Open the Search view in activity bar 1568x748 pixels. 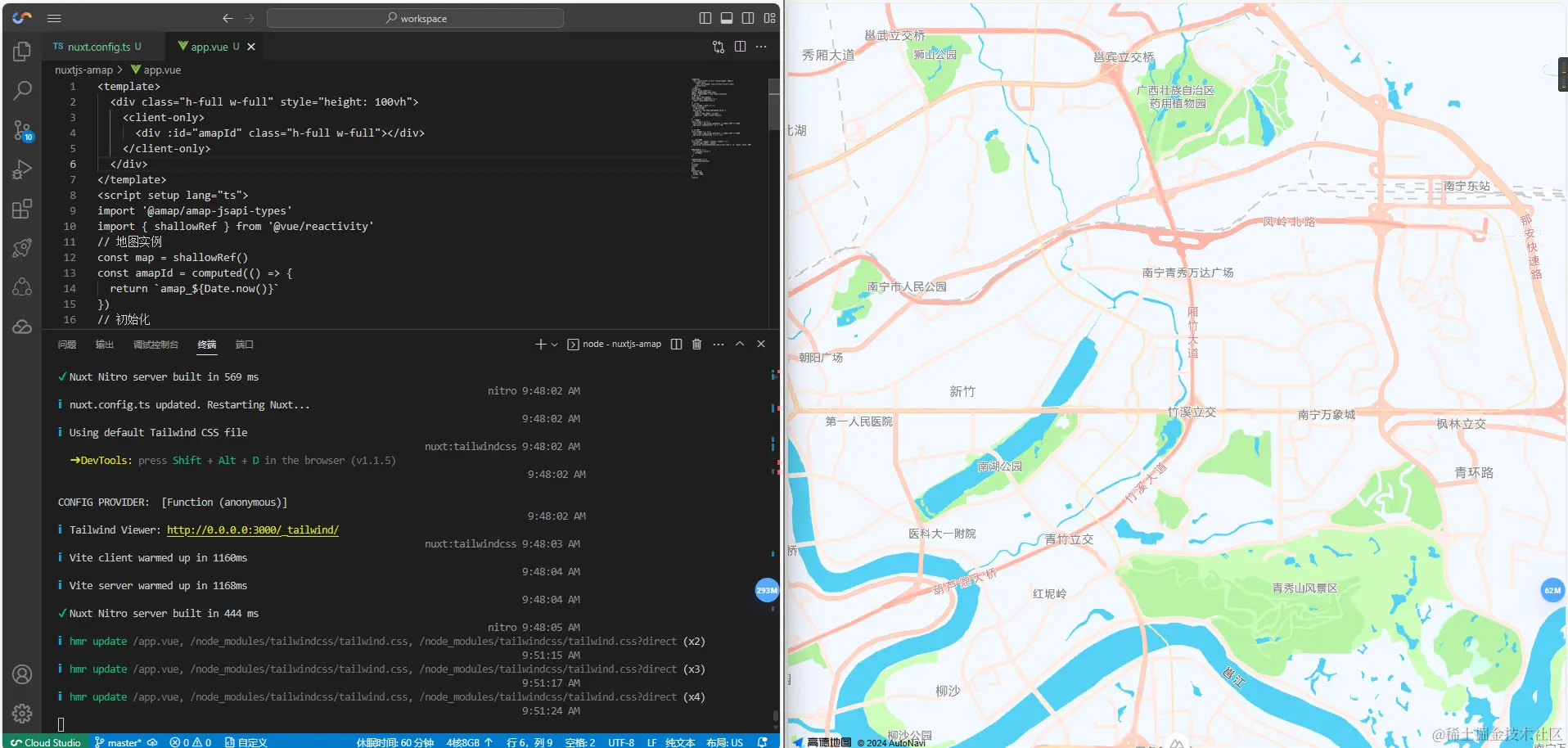coord(22,91)
